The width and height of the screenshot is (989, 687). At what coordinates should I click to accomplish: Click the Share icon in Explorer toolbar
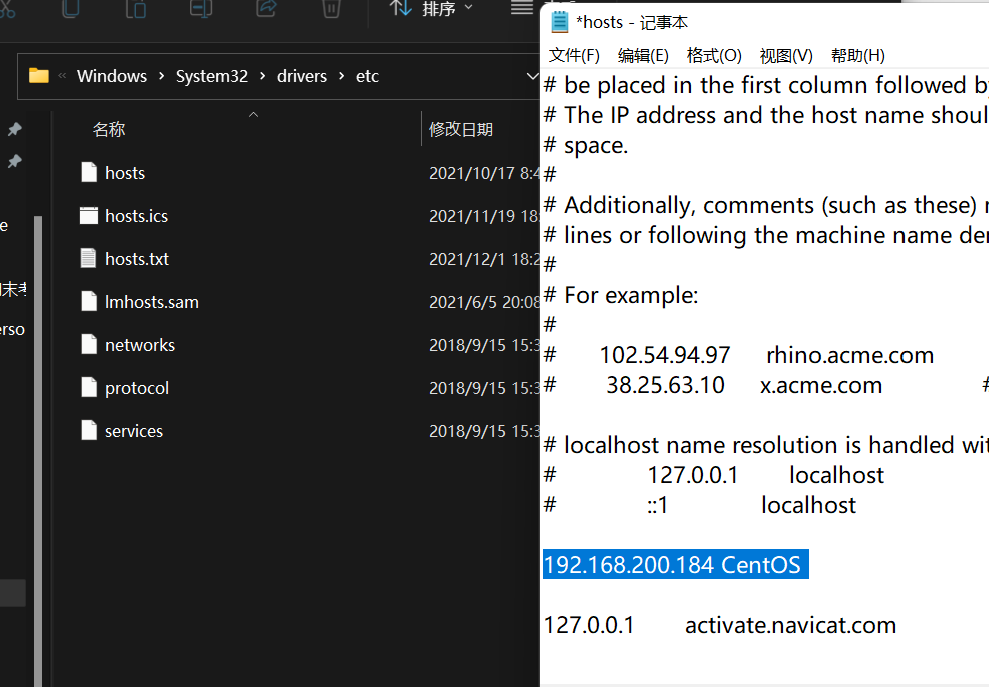[265, 11]
